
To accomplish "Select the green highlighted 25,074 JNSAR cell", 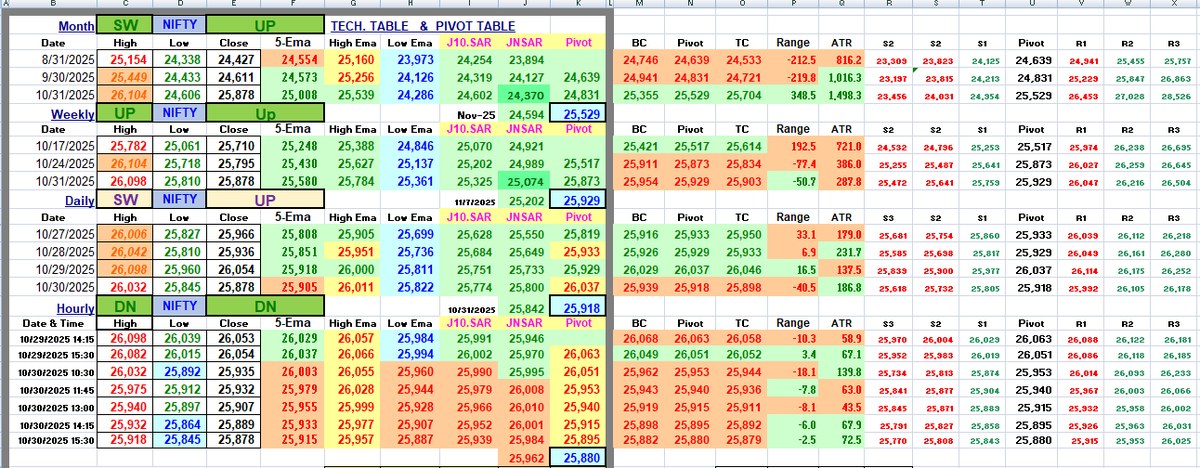I will click(526, 181).
